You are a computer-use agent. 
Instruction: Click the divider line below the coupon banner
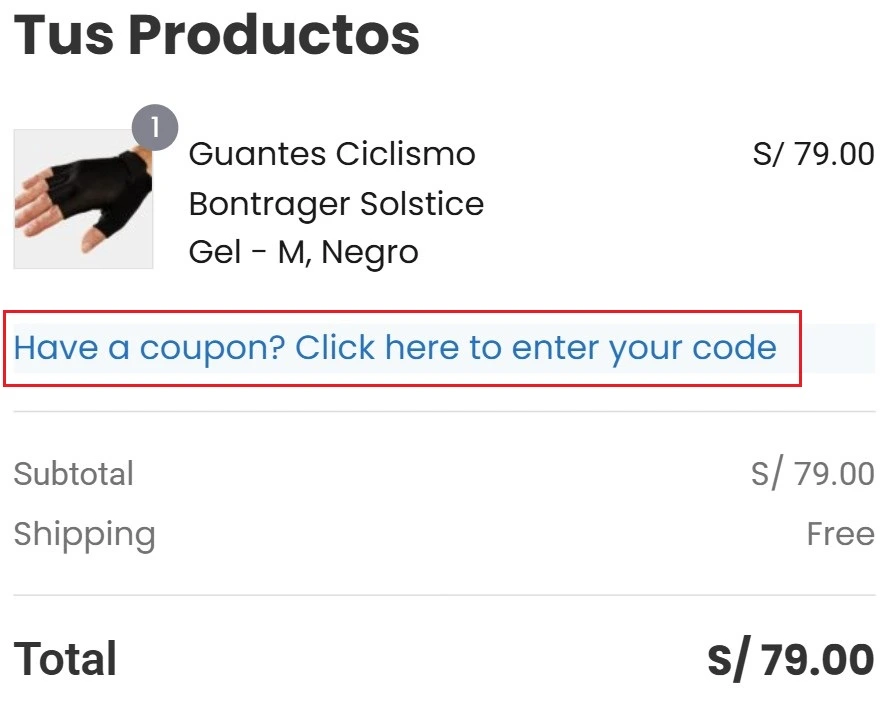pyautogui.click(x=446, y=410)
